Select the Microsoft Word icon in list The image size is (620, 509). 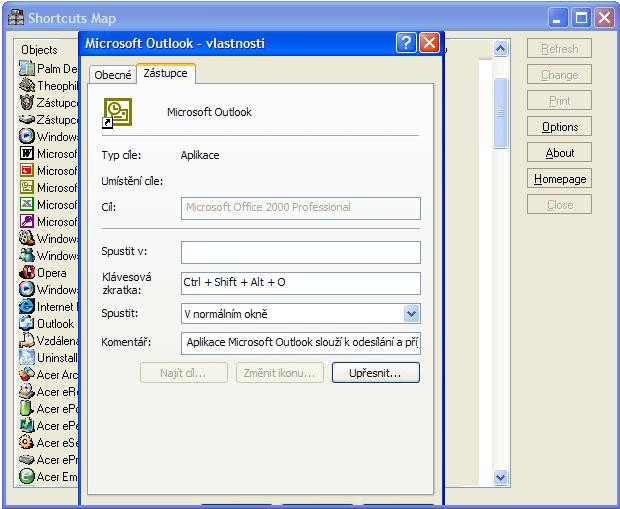point(27,153)
